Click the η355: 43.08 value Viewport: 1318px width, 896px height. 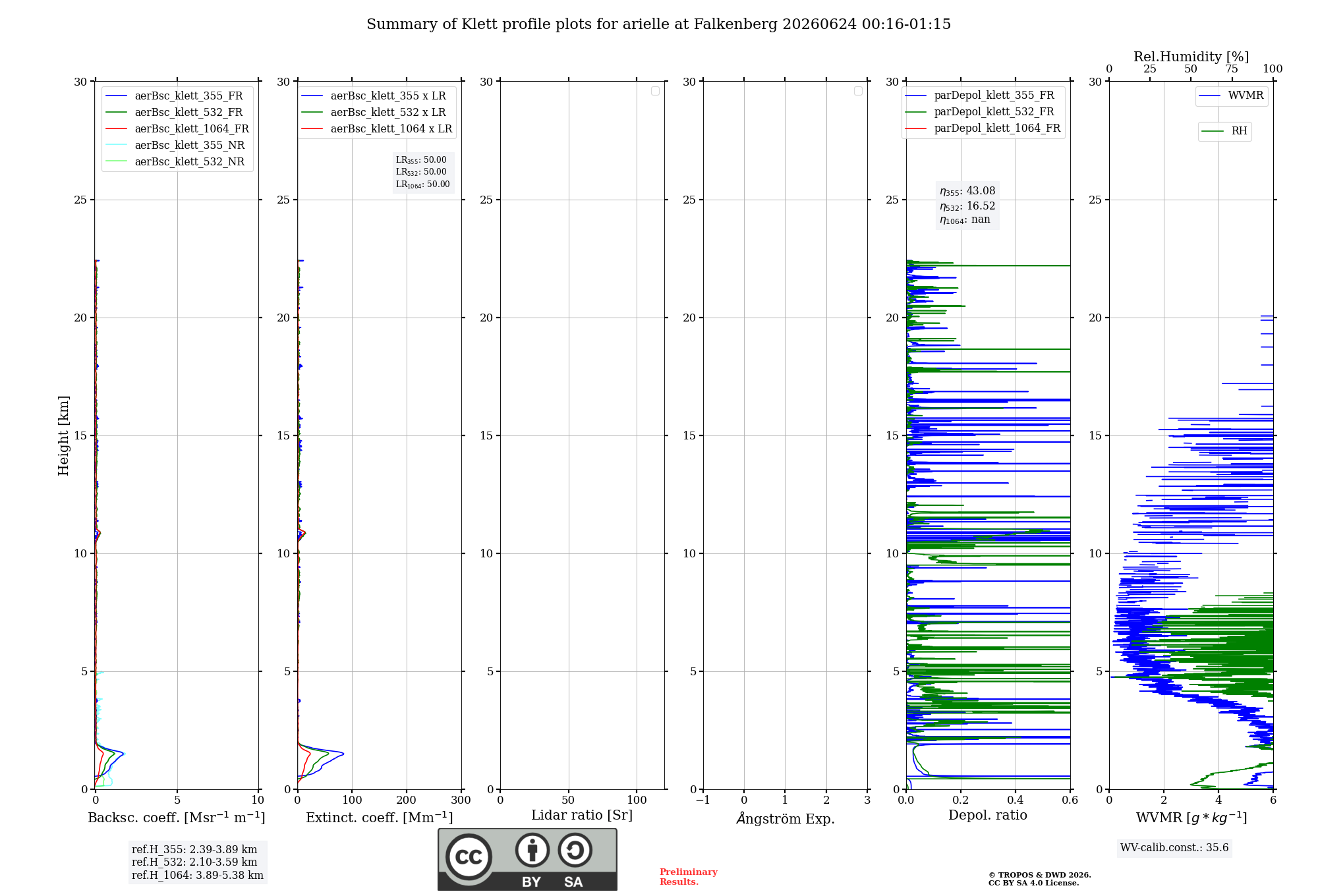tap(967, 191)
